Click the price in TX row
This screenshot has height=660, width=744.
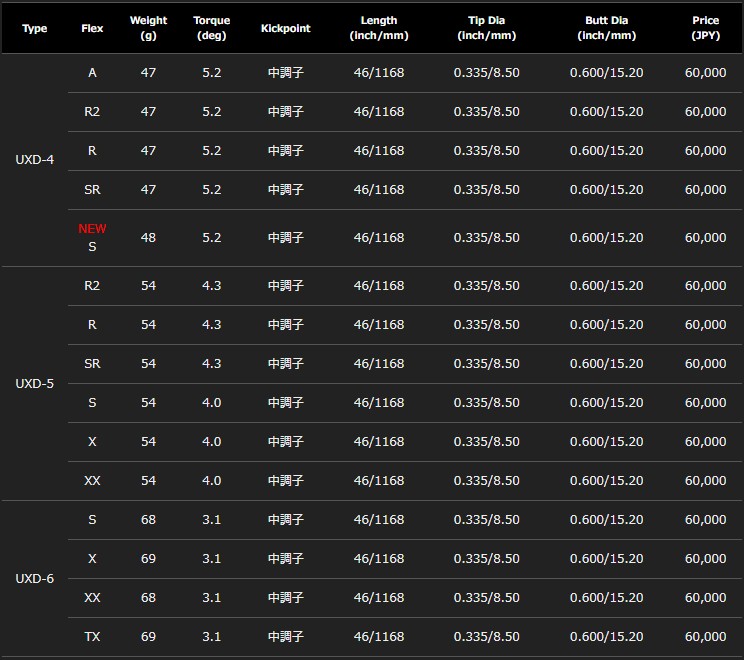pyautogui.click(x=706, y=636)
